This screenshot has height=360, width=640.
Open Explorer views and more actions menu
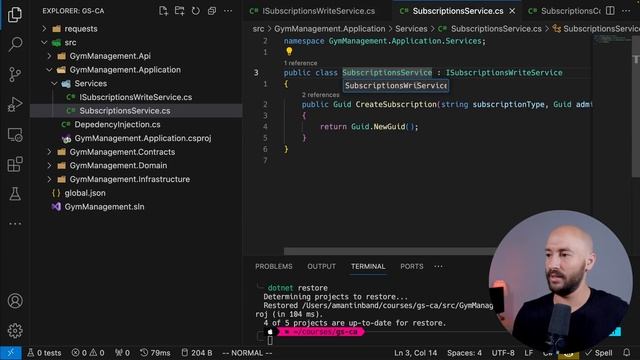[228, 11]
